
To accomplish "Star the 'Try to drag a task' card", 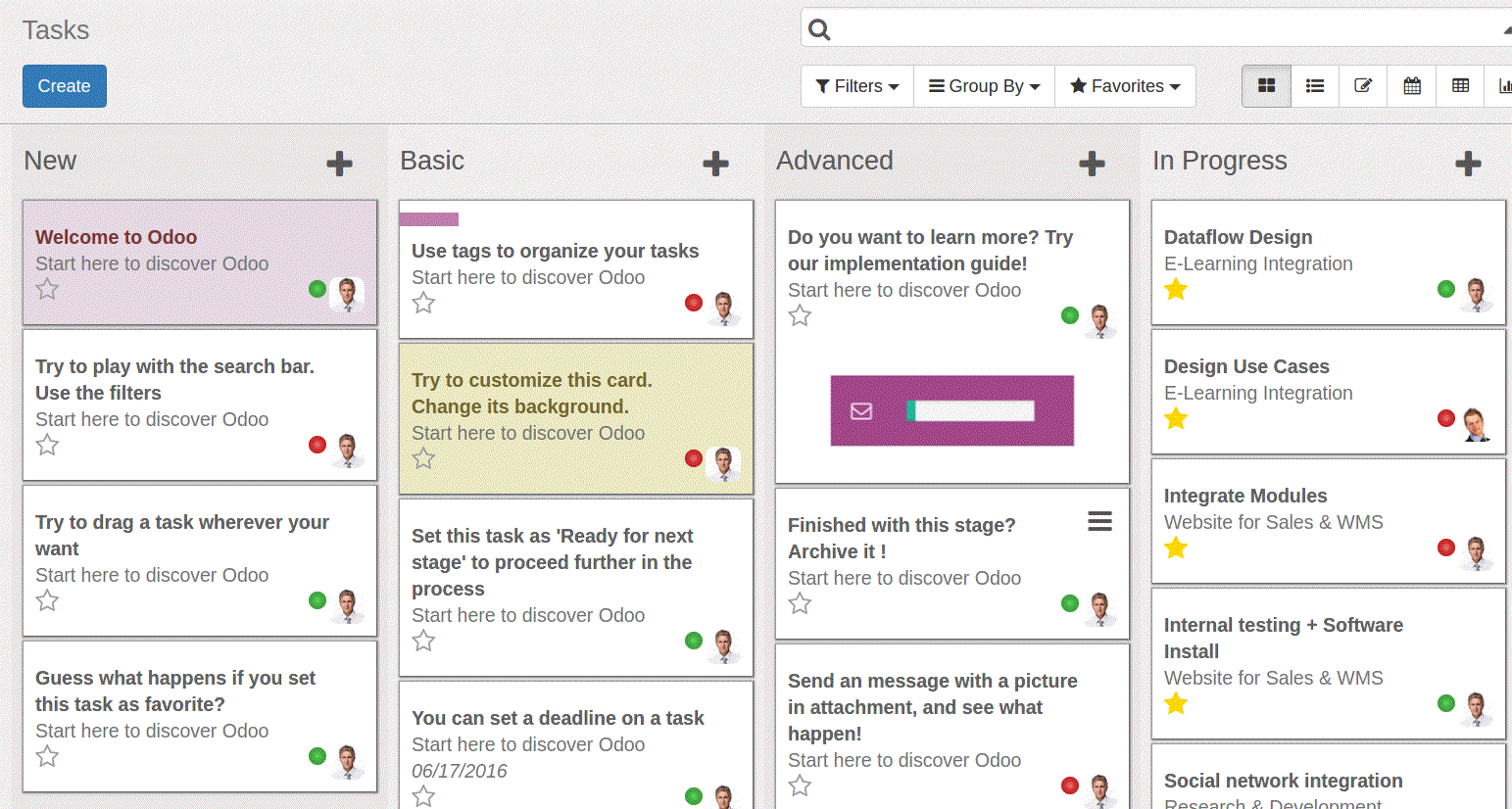I will [x=47, y=600].
